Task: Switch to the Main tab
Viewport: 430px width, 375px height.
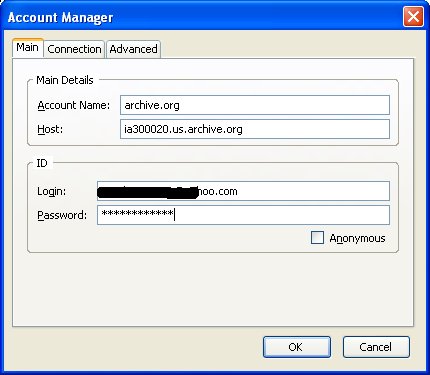Action: click(28, 48)
